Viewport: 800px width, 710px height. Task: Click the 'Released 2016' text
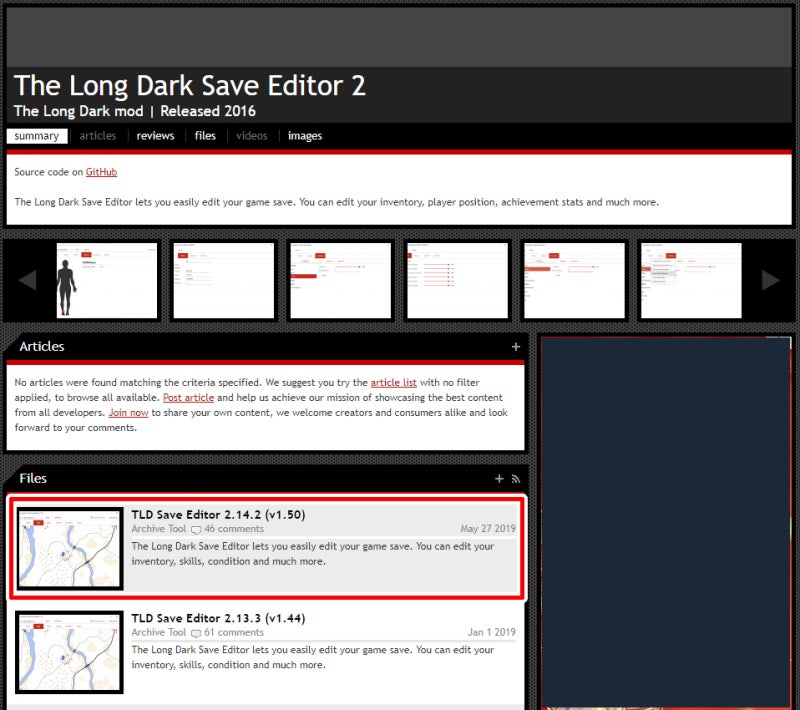tap(208, 111)
